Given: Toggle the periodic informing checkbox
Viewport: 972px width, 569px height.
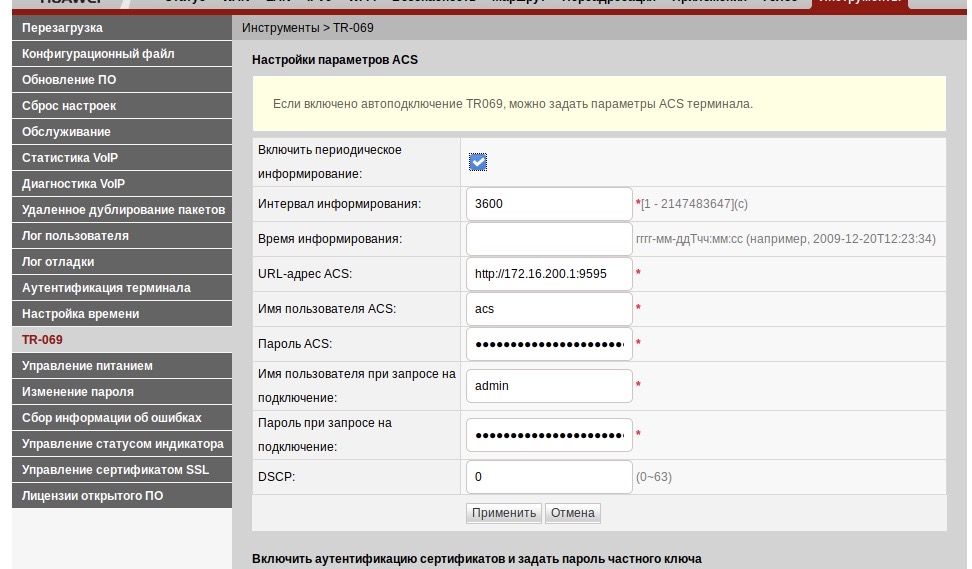Looking at the screenshot, I should click(478, 162).
